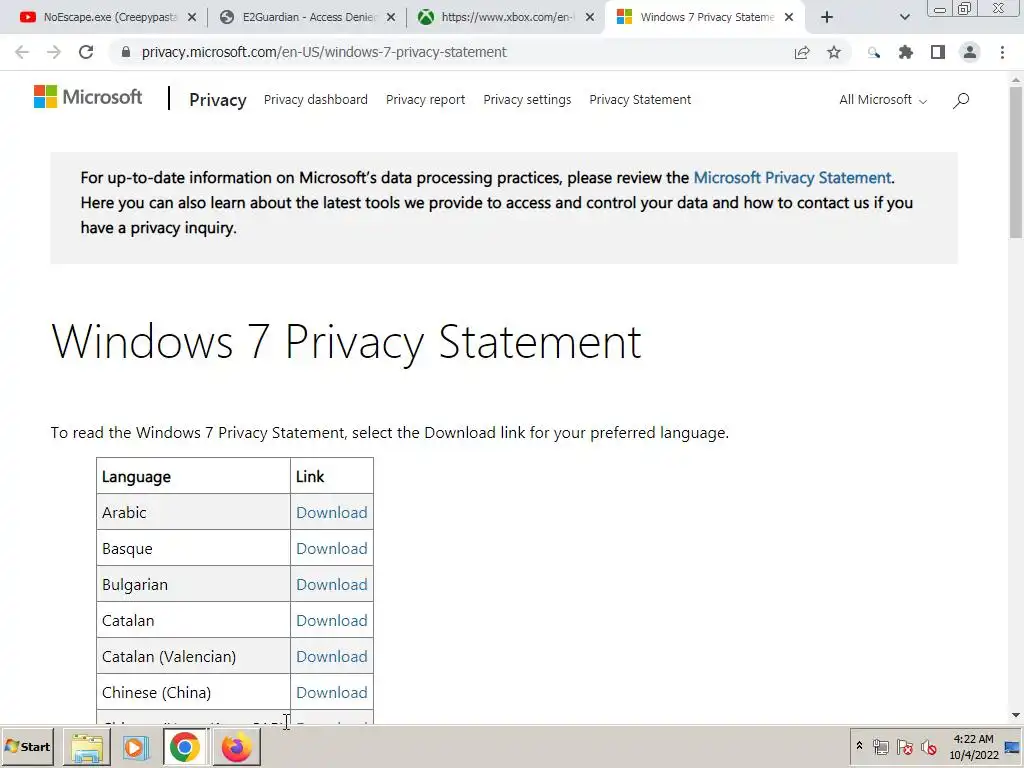This screenshot has height=768, width=1024.
Task: Download the Arabic privacy statement
Action: [x=332, y=513]
